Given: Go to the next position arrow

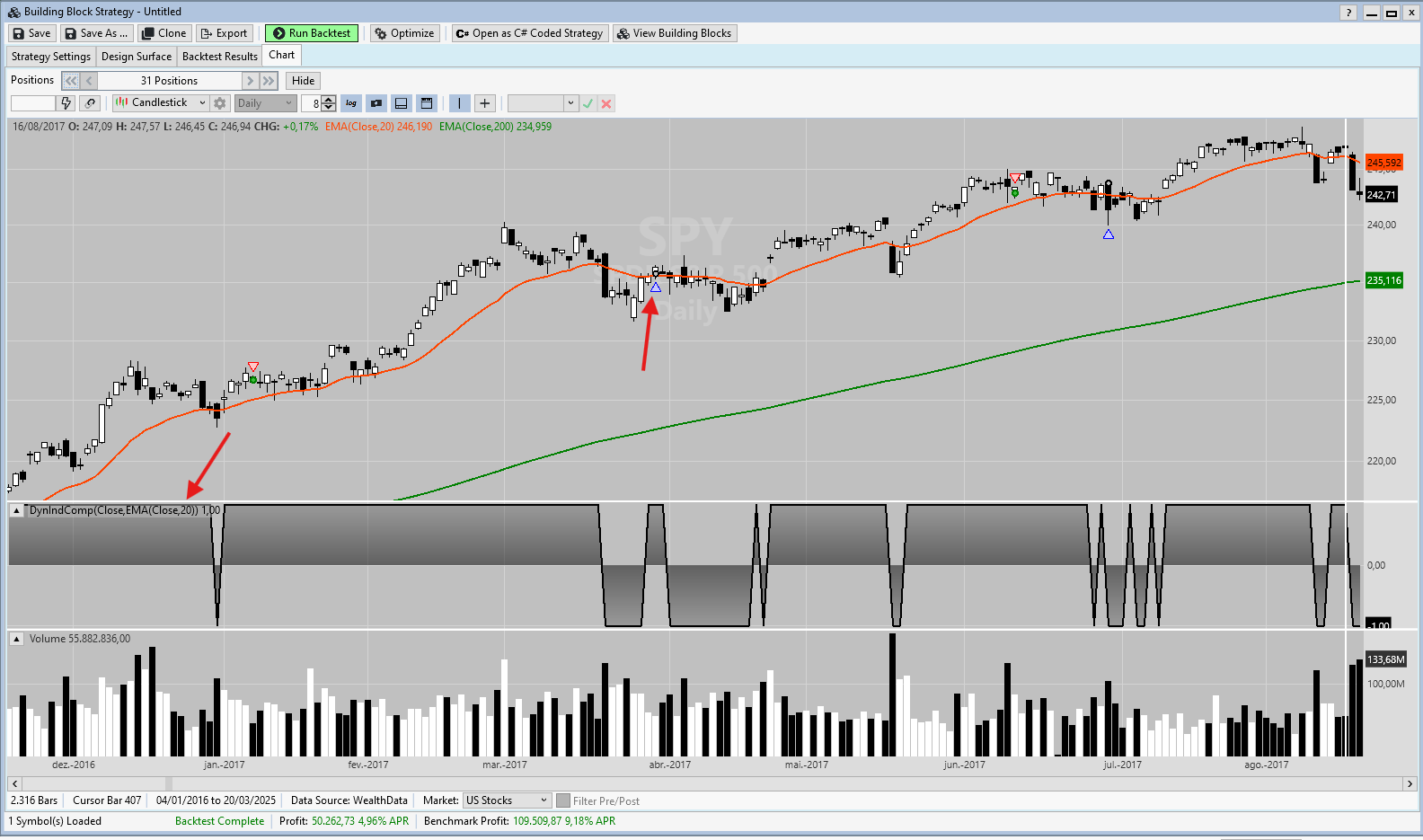Looking at the screenshot, I should click(250, 81).
